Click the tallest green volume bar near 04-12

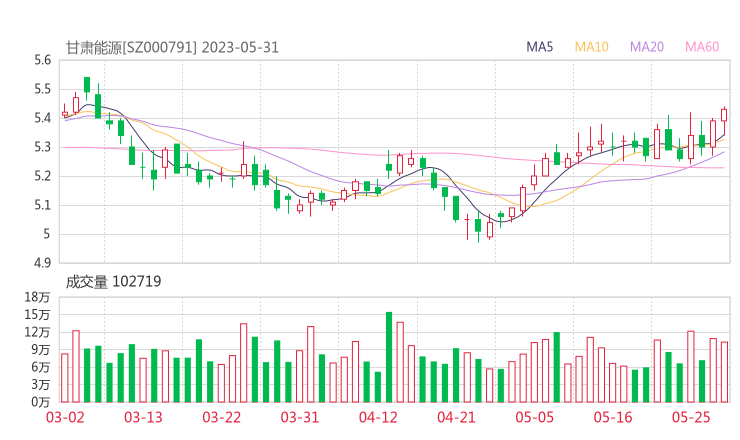[x=389, y=357]
